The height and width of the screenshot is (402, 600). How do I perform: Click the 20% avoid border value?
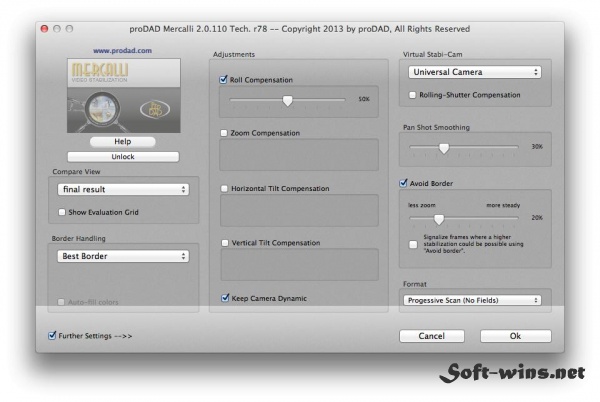point(537,218)
